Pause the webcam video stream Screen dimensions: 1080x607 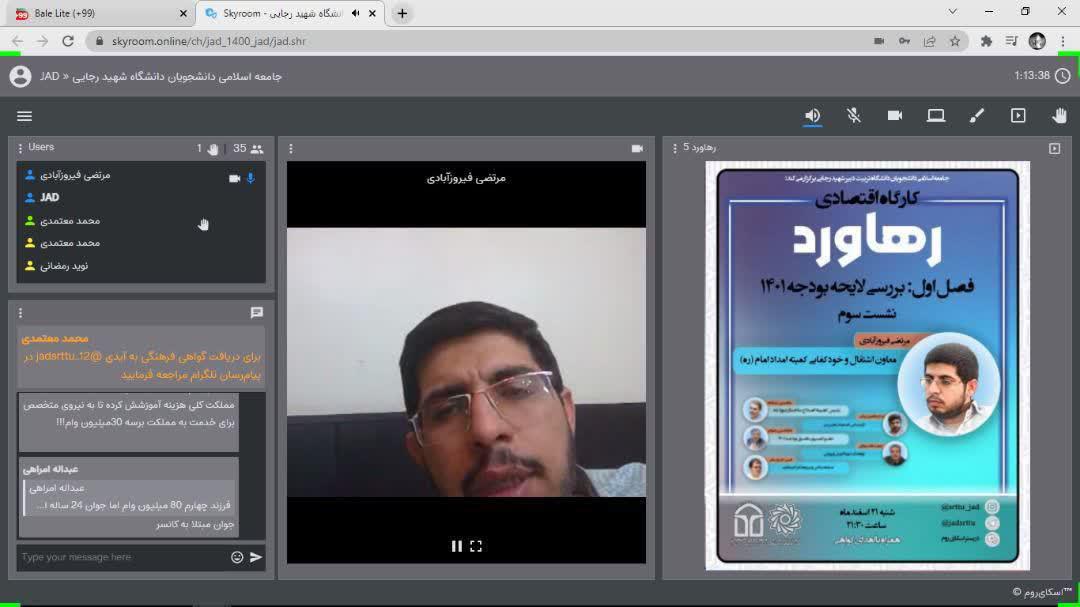click(457, 546)
